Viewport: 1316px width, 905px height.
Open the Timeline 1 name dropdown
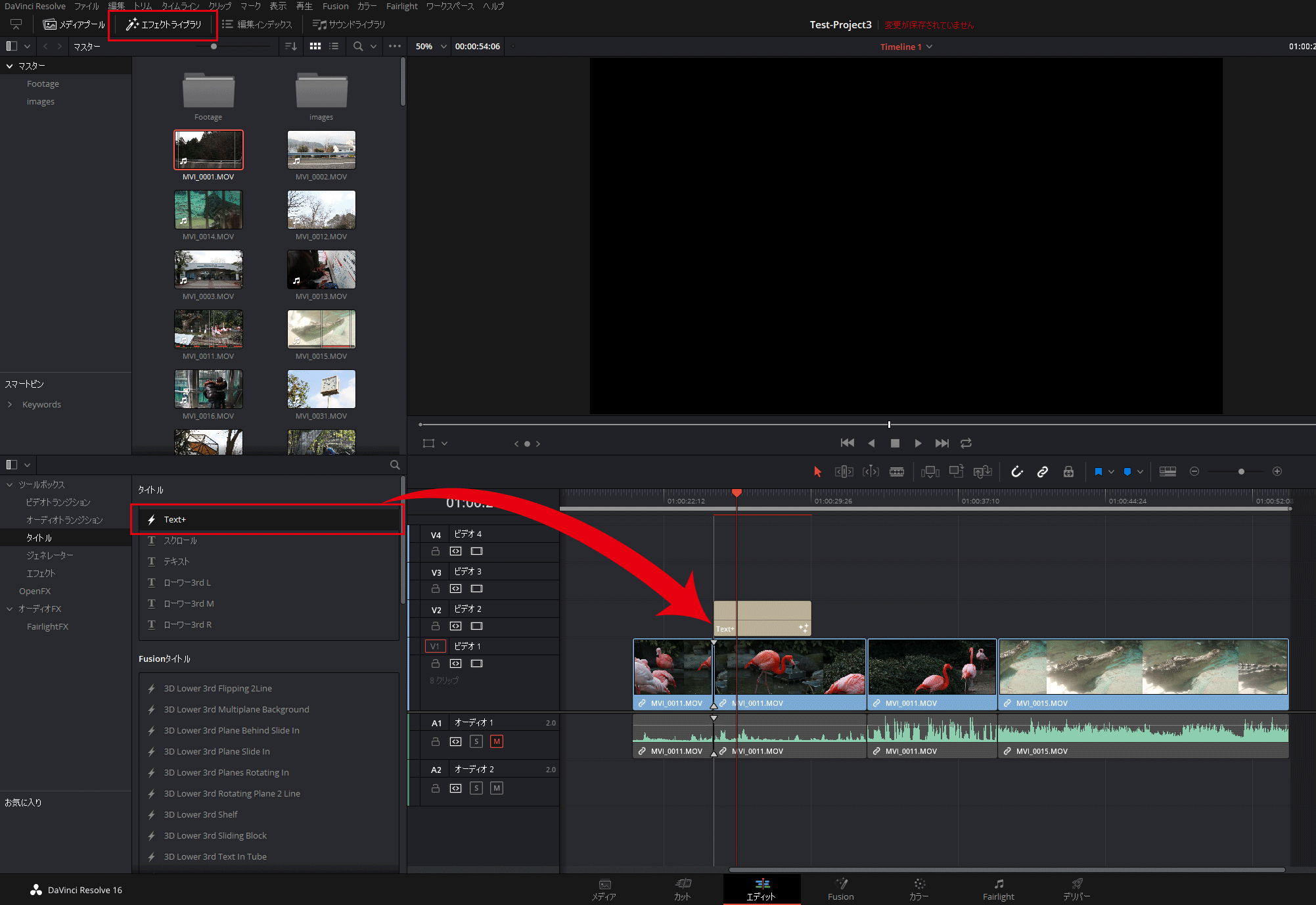[x=929, y=47]
